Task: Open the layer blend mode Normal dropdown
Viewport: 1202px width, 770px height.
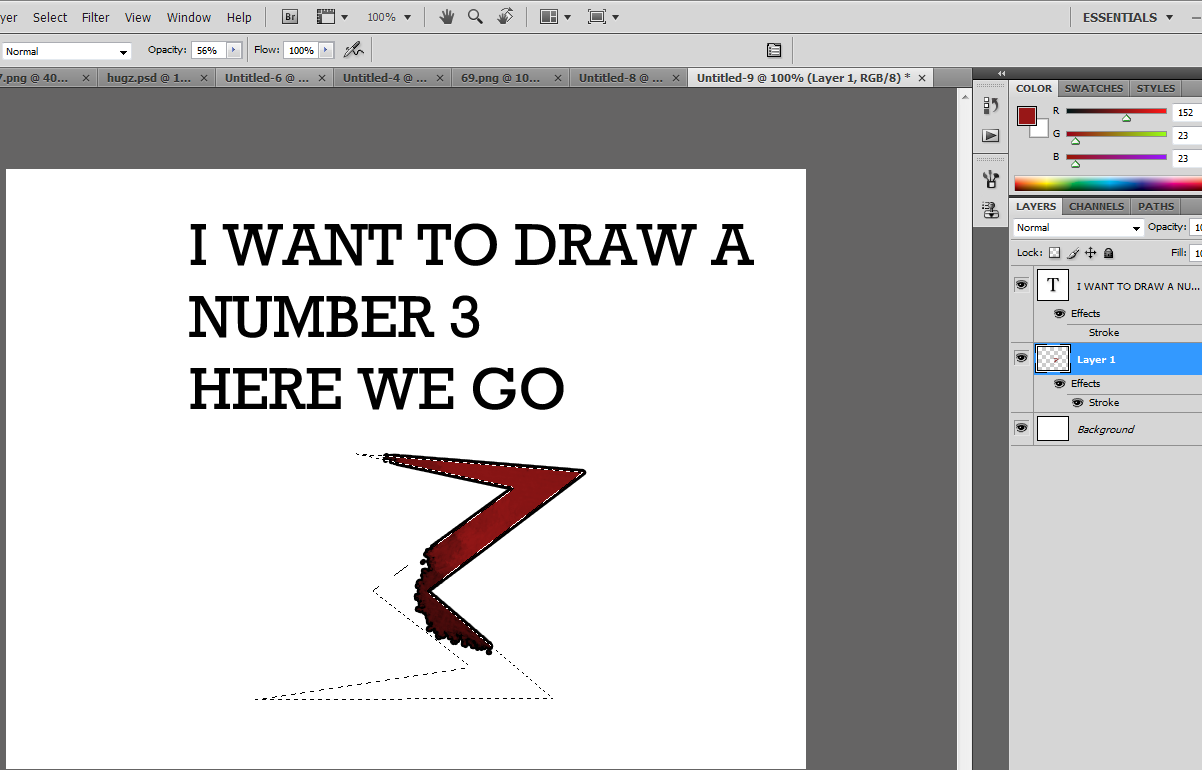Action: (1077, 228)
